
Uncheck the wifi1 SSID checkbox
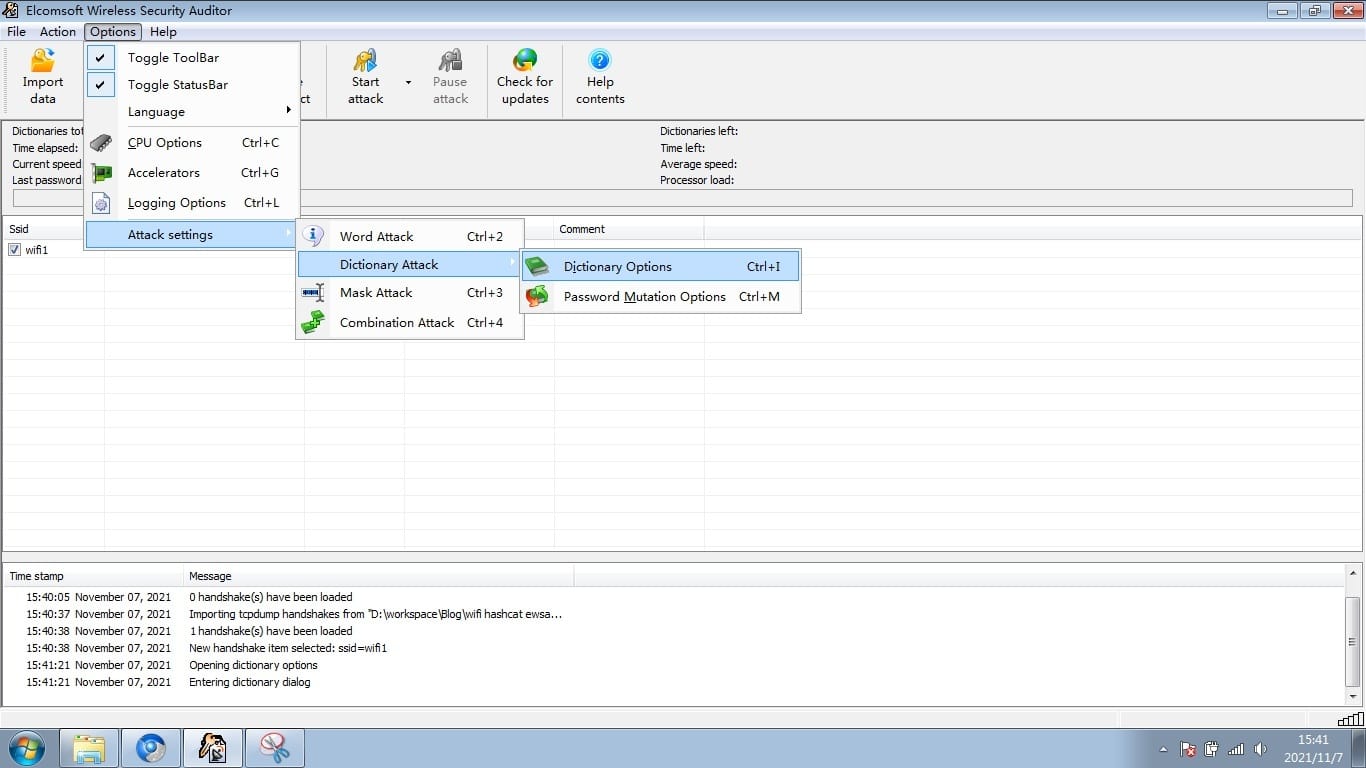click(15, 250)
